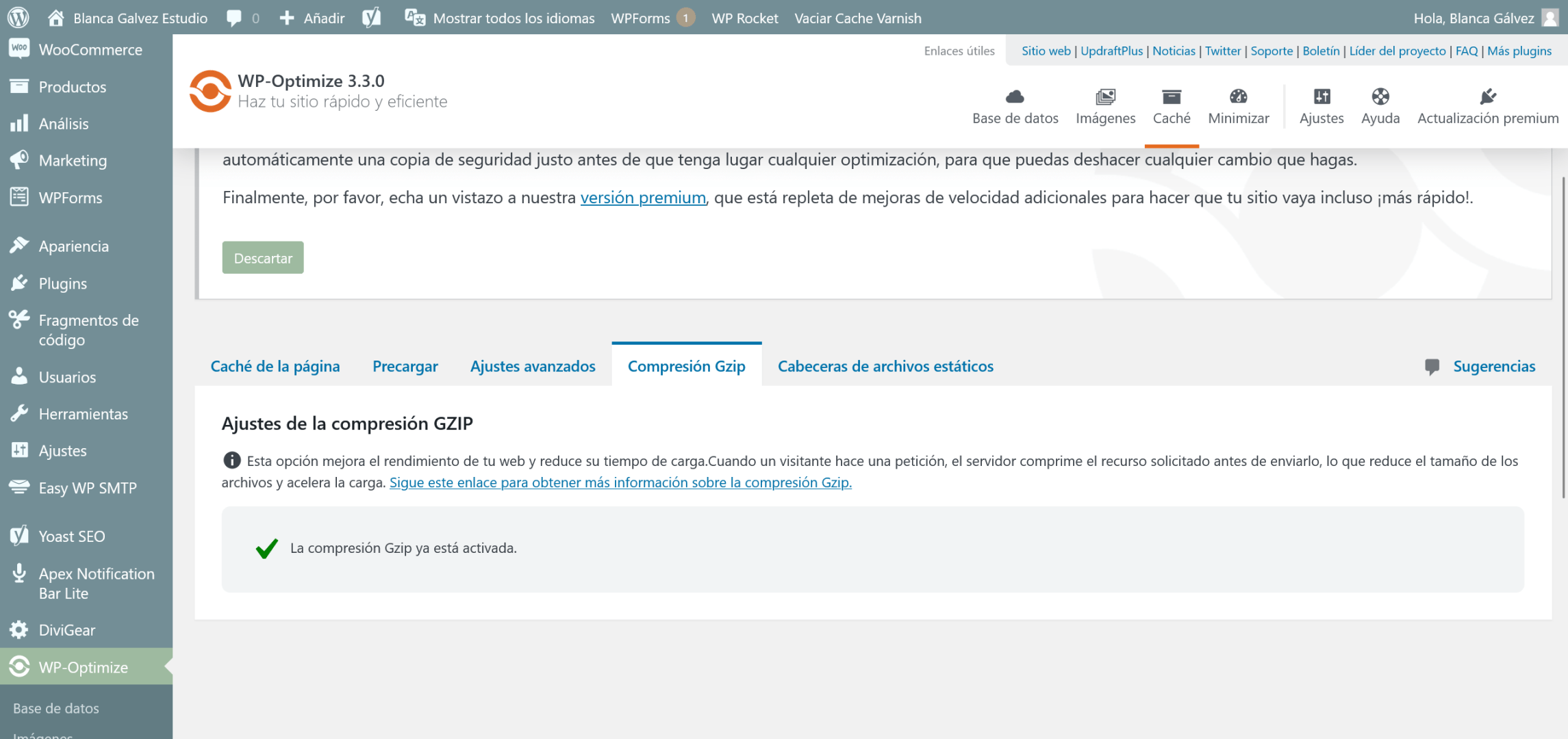
Task: Switch to Cabeceras de archivos estáticos tab
Action: click(885, 366)
